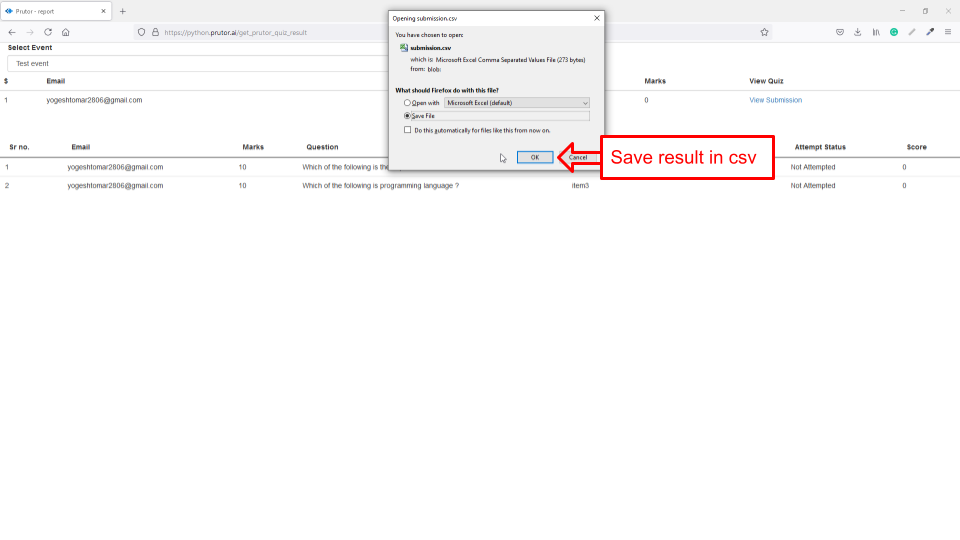Open the Library bookmarks icon
Image resolution: width=960 pixels, height=540 pixels.
coord(876,32)
